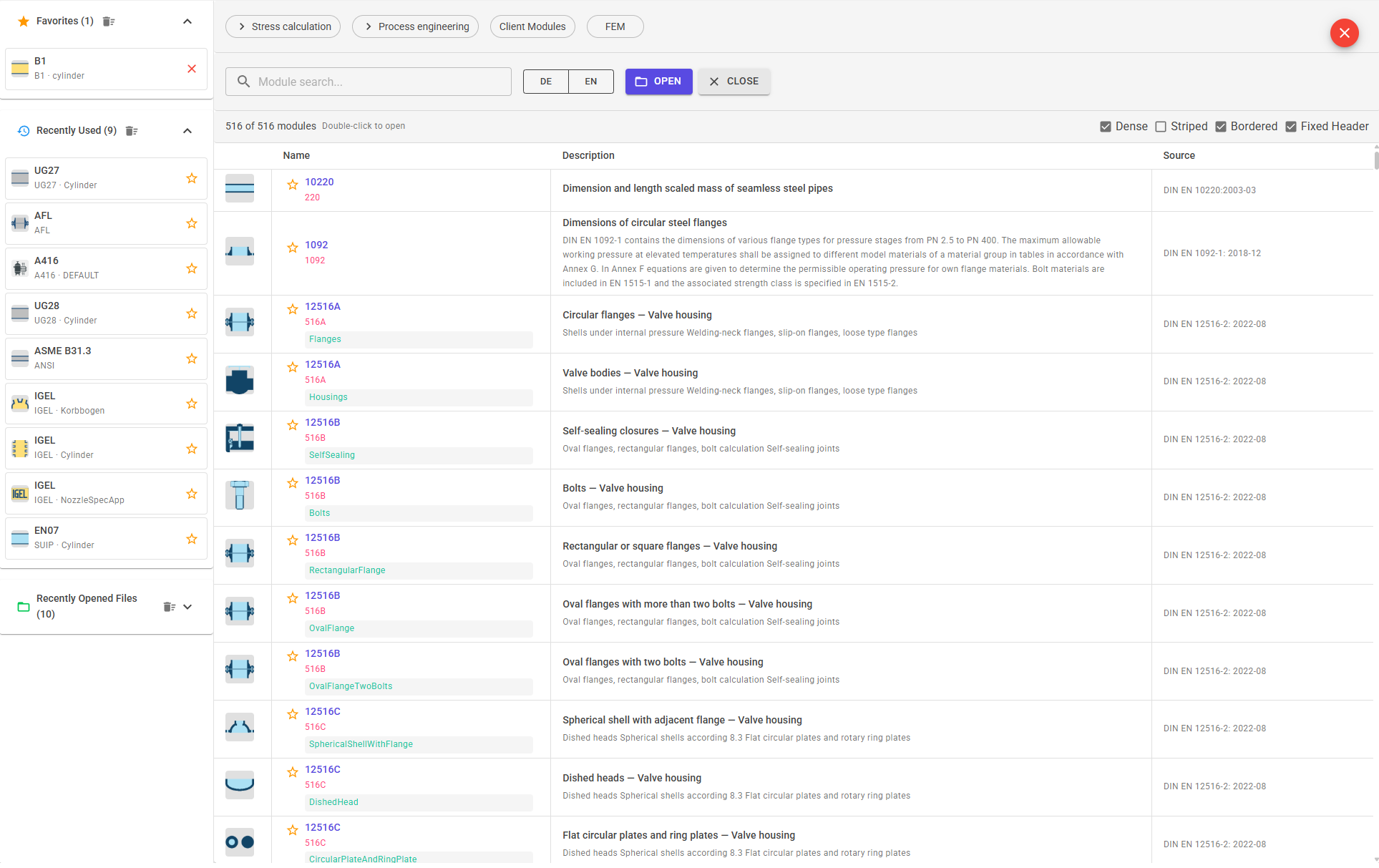The image size is (1379, 868).
Task: Unstar the 12516A Flanges module
Action: click(292, 309)
